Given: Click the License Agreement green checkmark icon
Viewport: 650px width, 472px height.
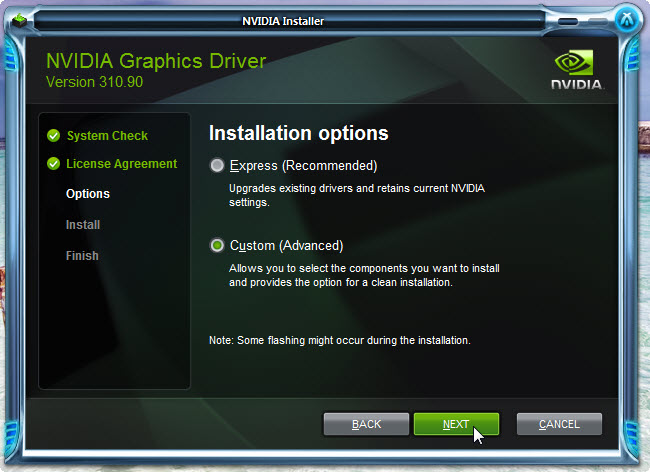Looking at the screenshot, I should (x=53, y=164).
